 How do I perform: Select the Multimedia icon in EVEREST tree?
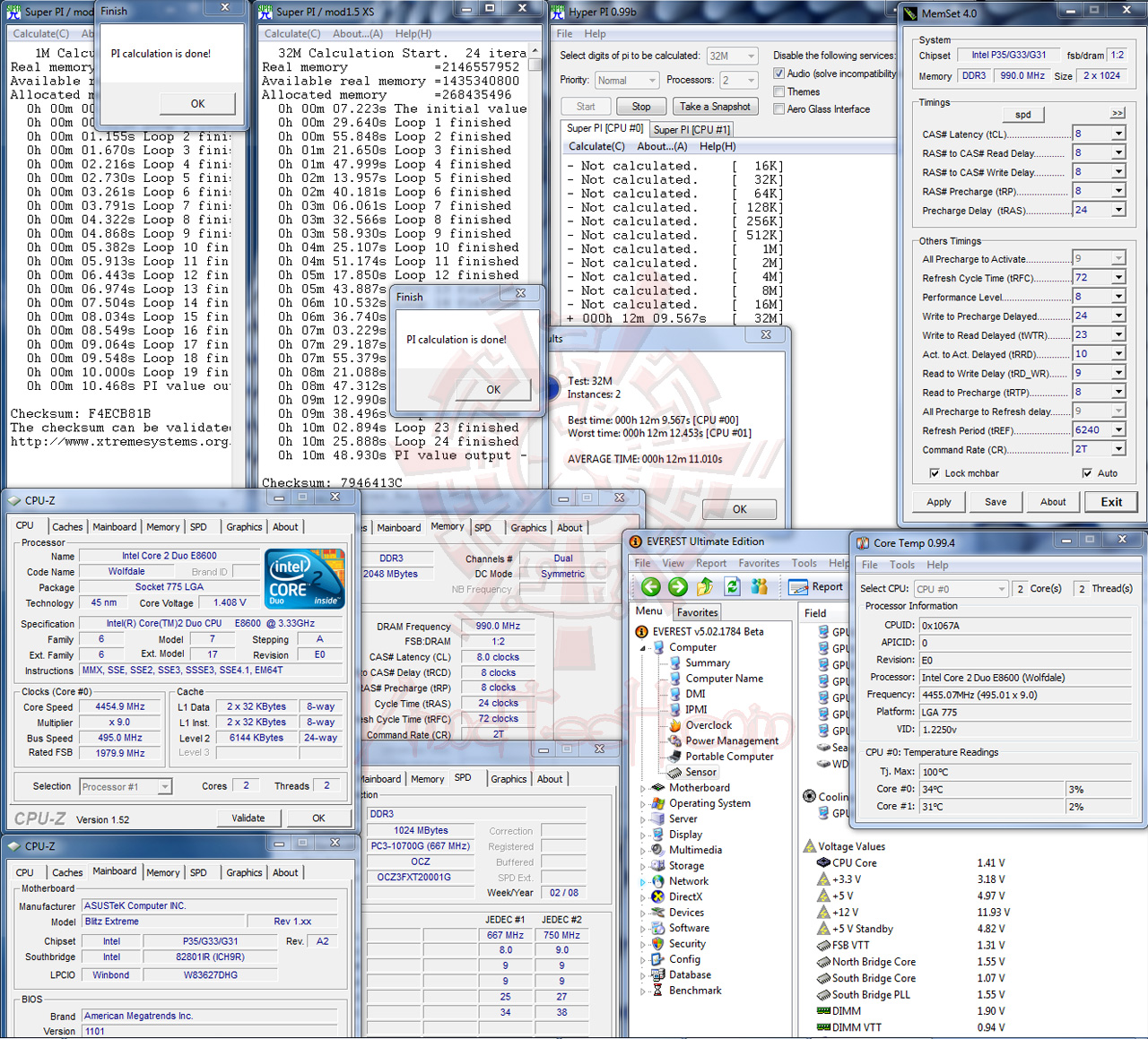click(x=658, y=850)
